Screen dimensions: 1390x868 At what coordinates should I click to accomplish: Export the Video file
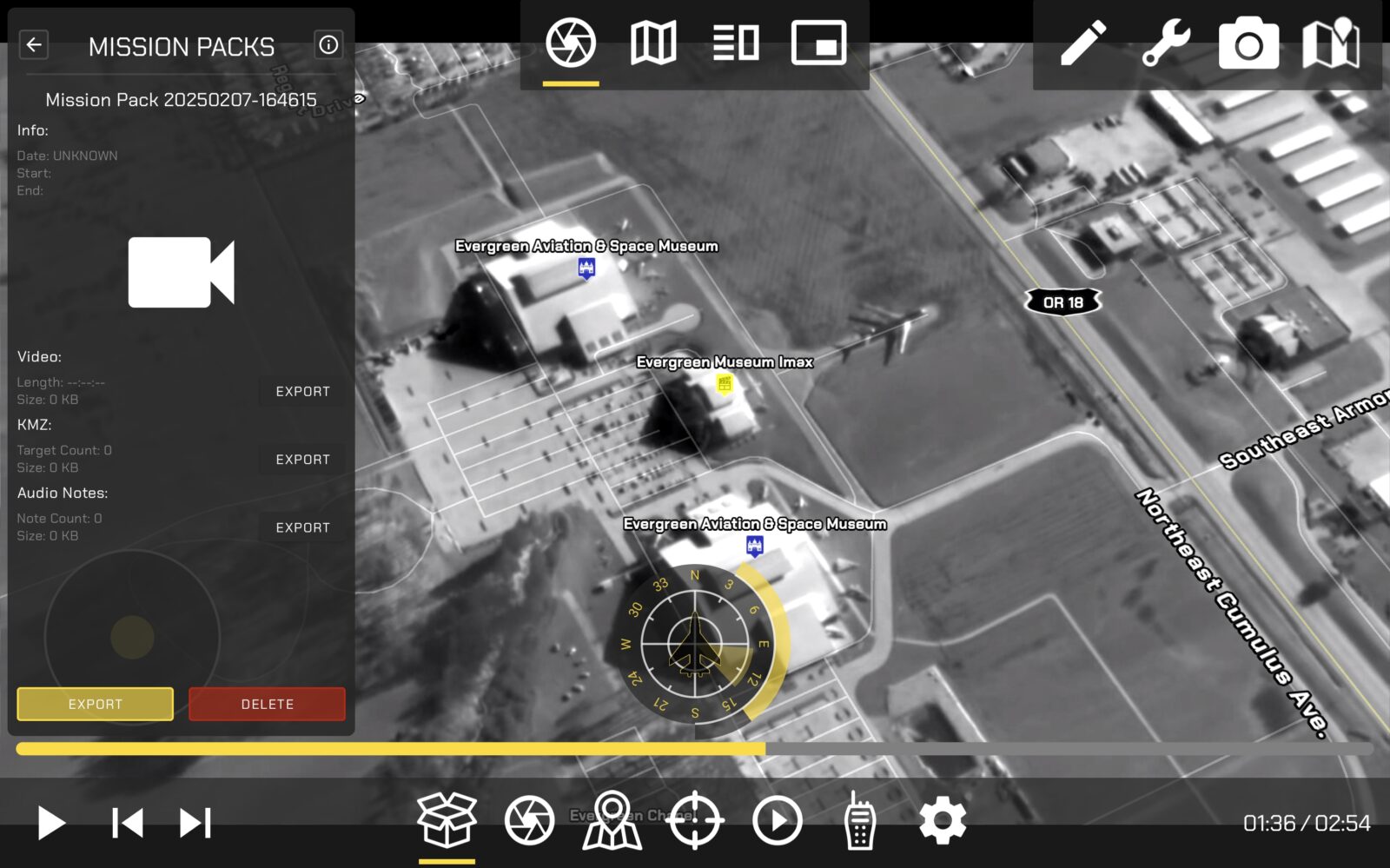click(302, 392)
